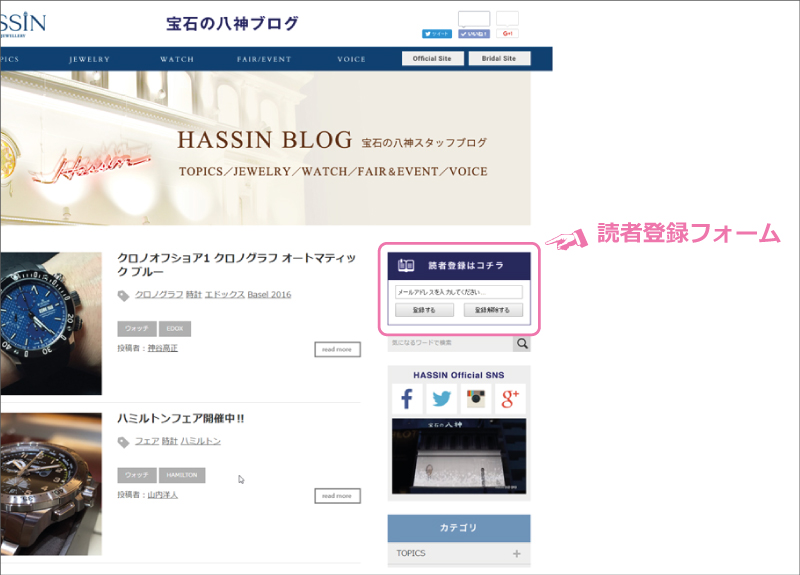This screenshot has width=800, height=575.
Task: Open the ハミルトン tag link
Action: [x=201, y=441]
